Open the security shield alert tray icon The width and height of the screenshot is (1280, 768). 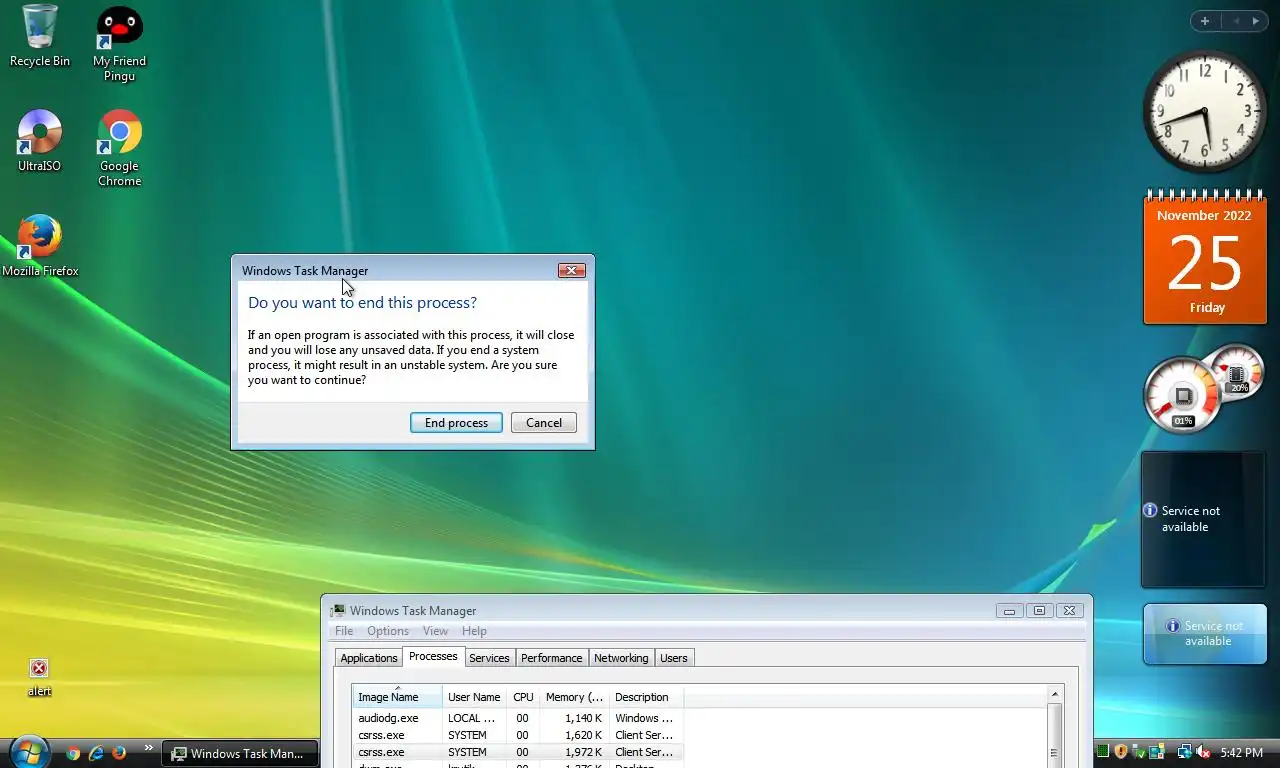point(1121,752)
